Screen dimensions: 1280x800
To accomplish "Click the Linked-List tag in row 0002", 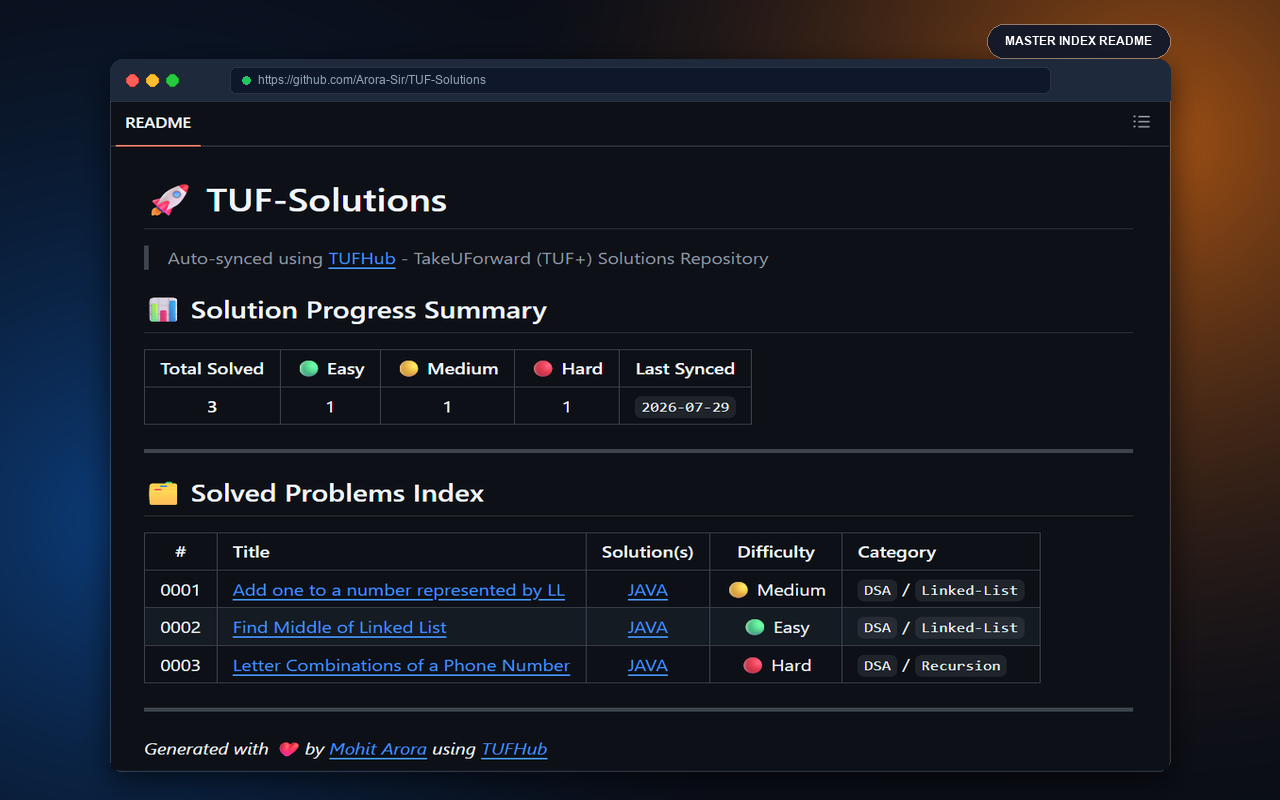I will (x=969, y=628).
